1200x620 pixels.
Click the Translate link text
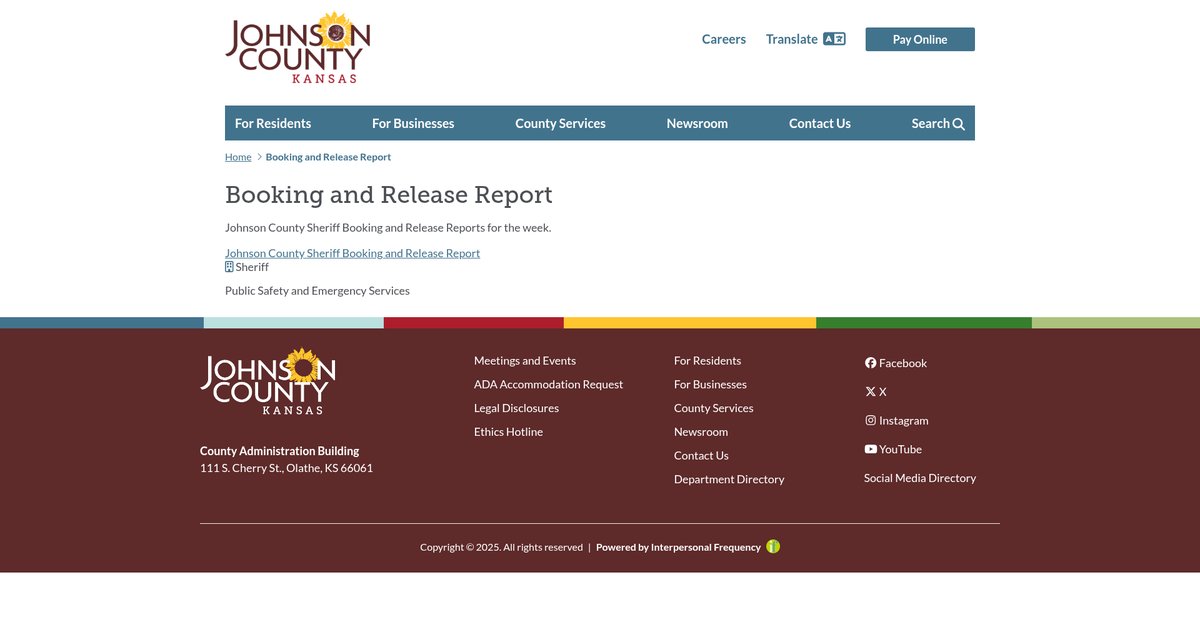792,39
